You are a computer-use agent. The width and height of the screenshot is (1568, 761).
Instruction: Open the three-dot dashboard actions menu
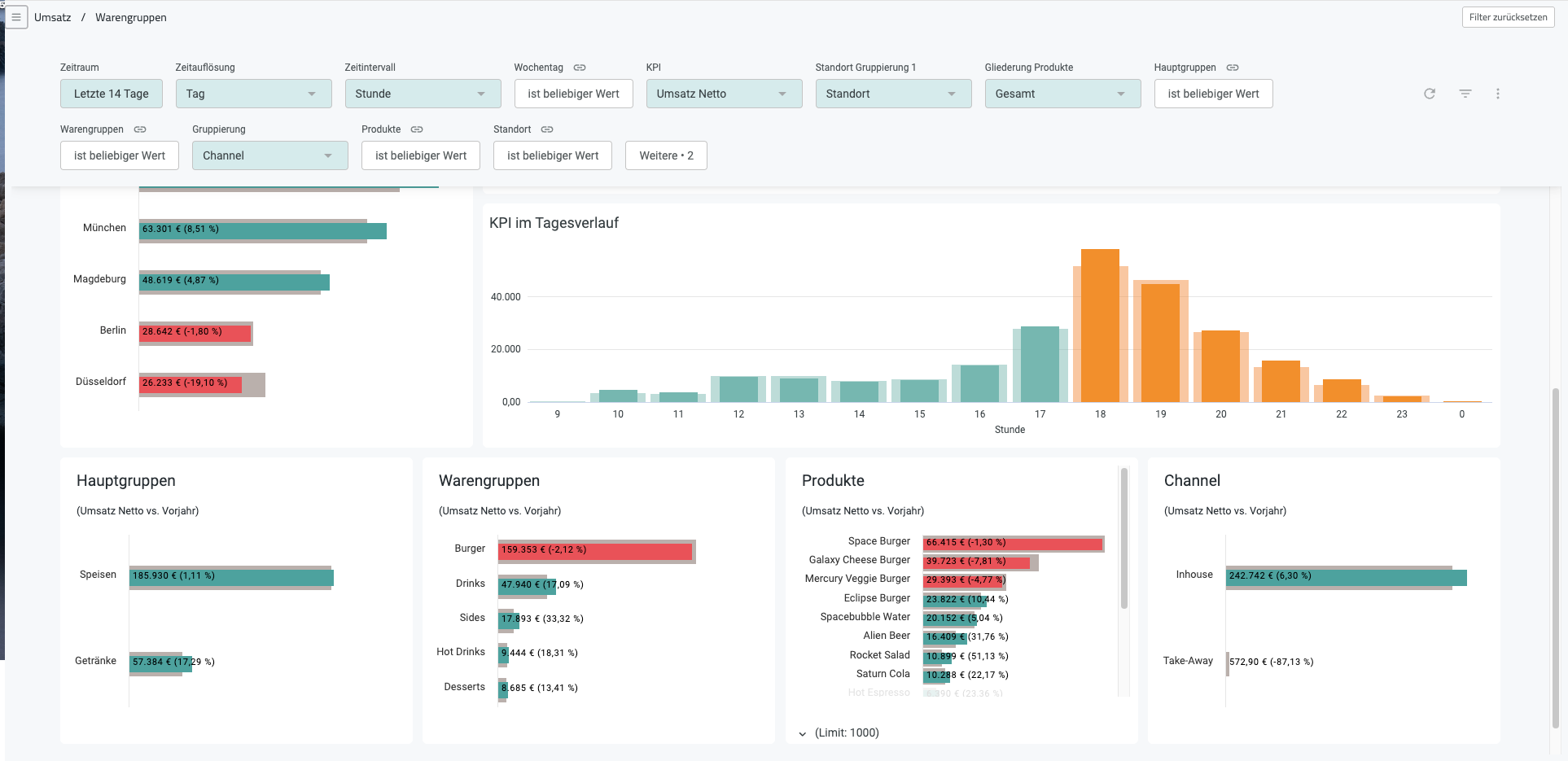pos(1498,94)
